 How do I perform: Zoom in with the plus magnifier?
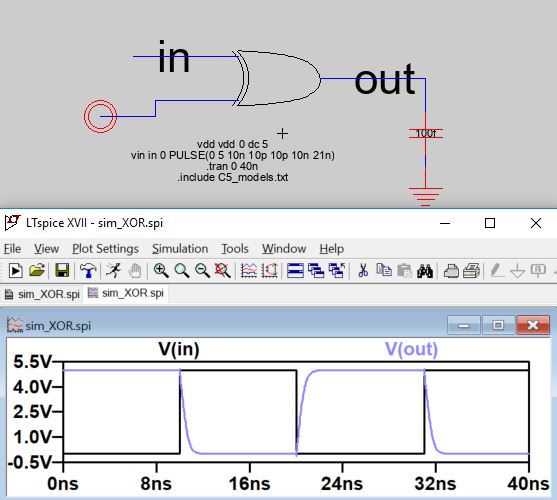[161, 271]
